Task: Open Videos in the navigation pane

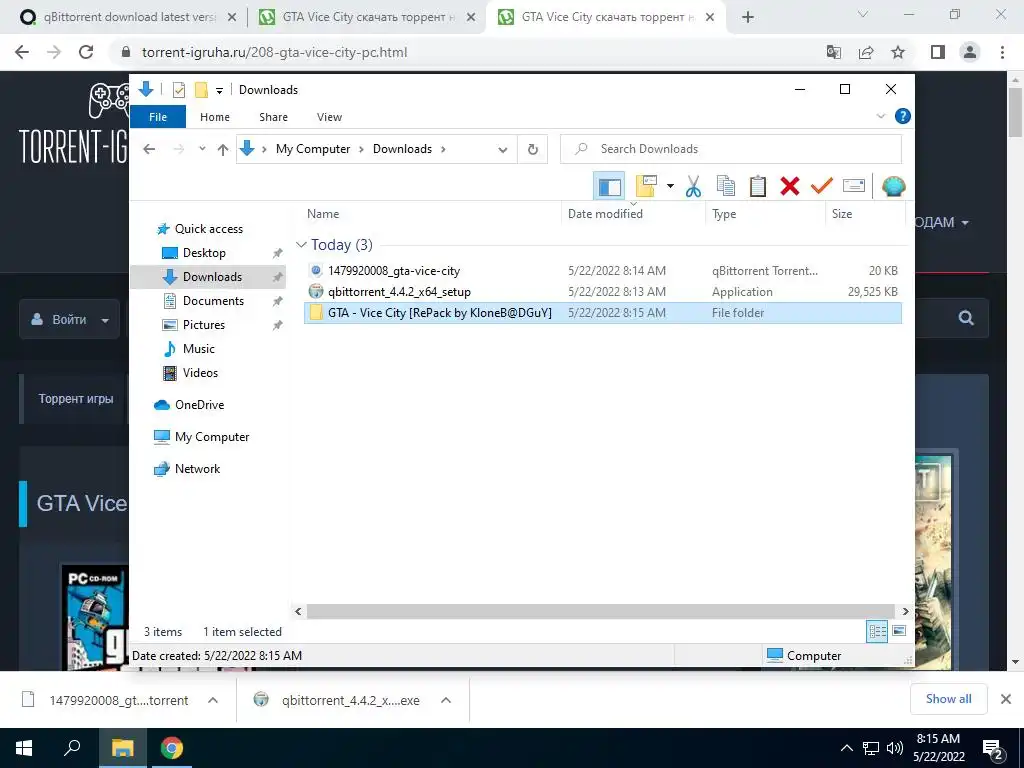Action: pyautogui.click(x=200, y=373)
